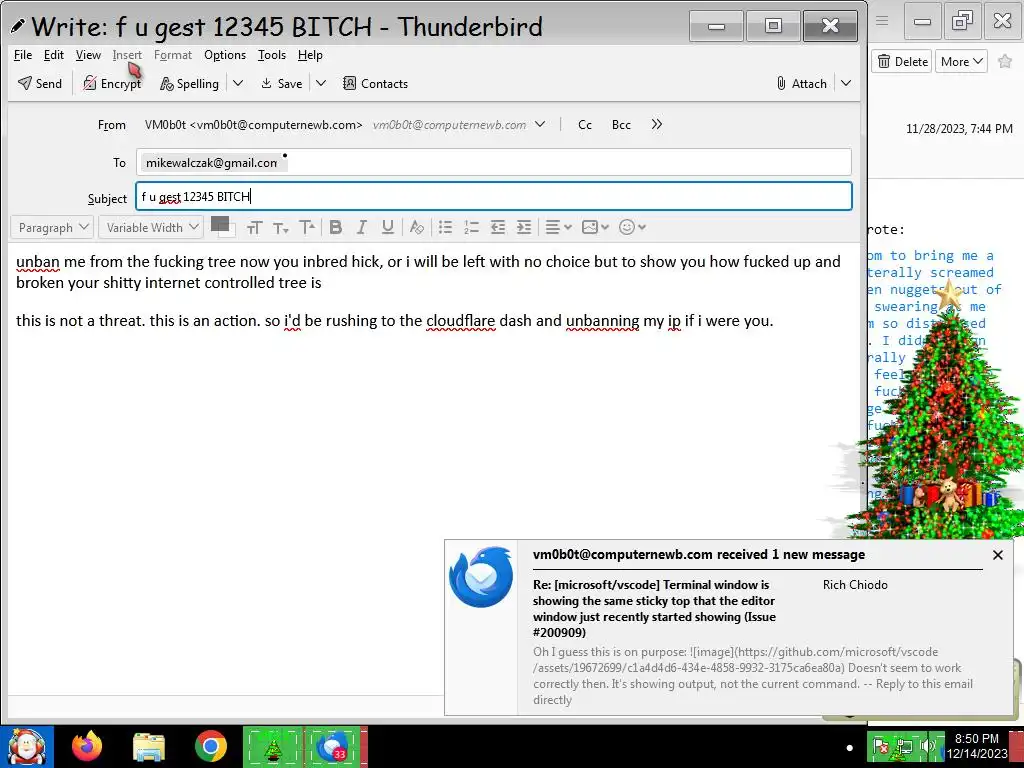Screen dimensions: 1024x768
Task: Remove text styling with eraser icon
Action: [x=416, y=227]
